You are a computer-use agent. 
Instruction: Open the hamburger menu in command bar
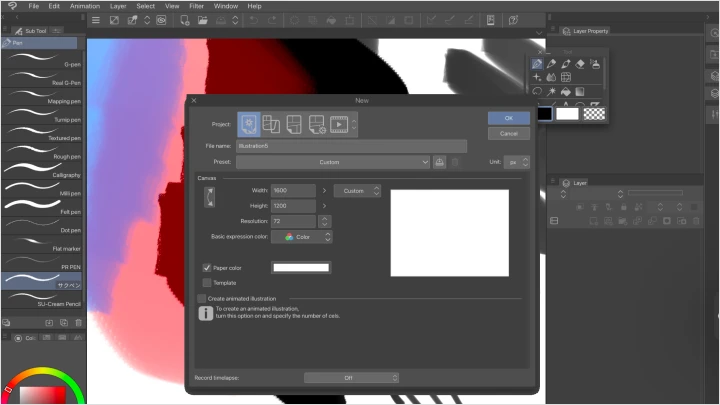point(96,20)
